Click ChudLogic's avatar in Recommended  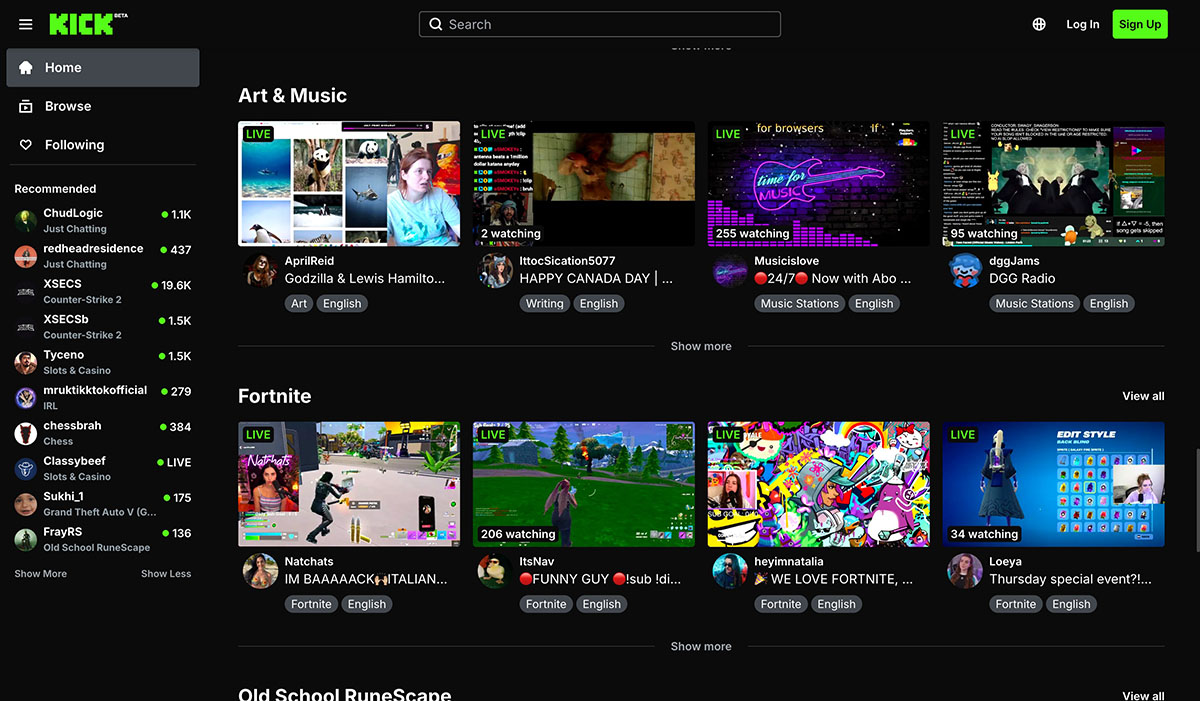pos(26,220)
